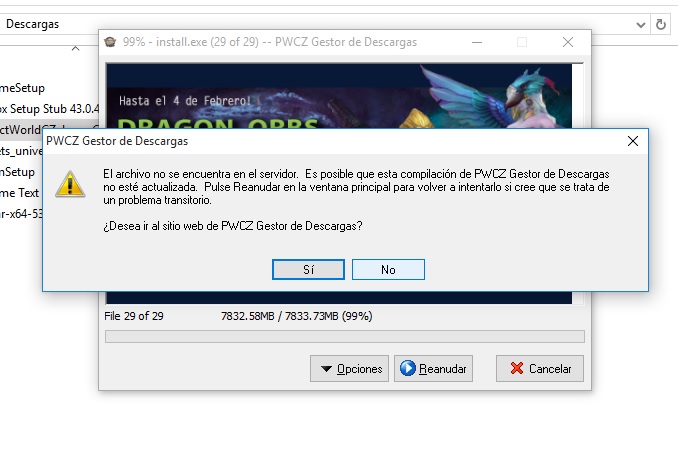Click the download manager title bar icon
Image resolution: width=678 pixels, height=463 pixels.
(x=110, y=42)
